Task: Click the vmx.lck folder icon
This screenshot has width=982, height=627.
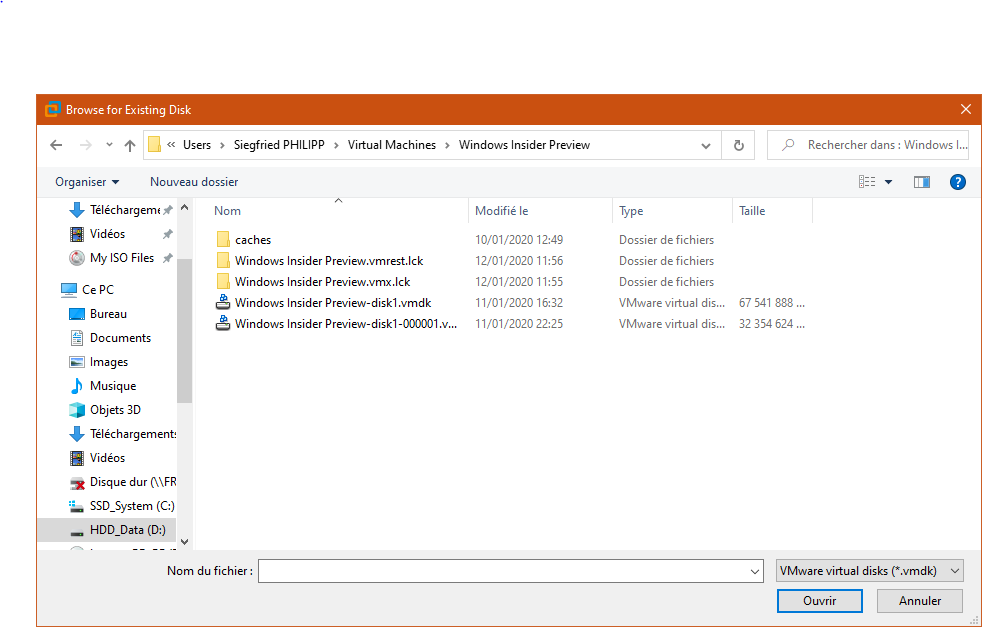Action: 223,282
